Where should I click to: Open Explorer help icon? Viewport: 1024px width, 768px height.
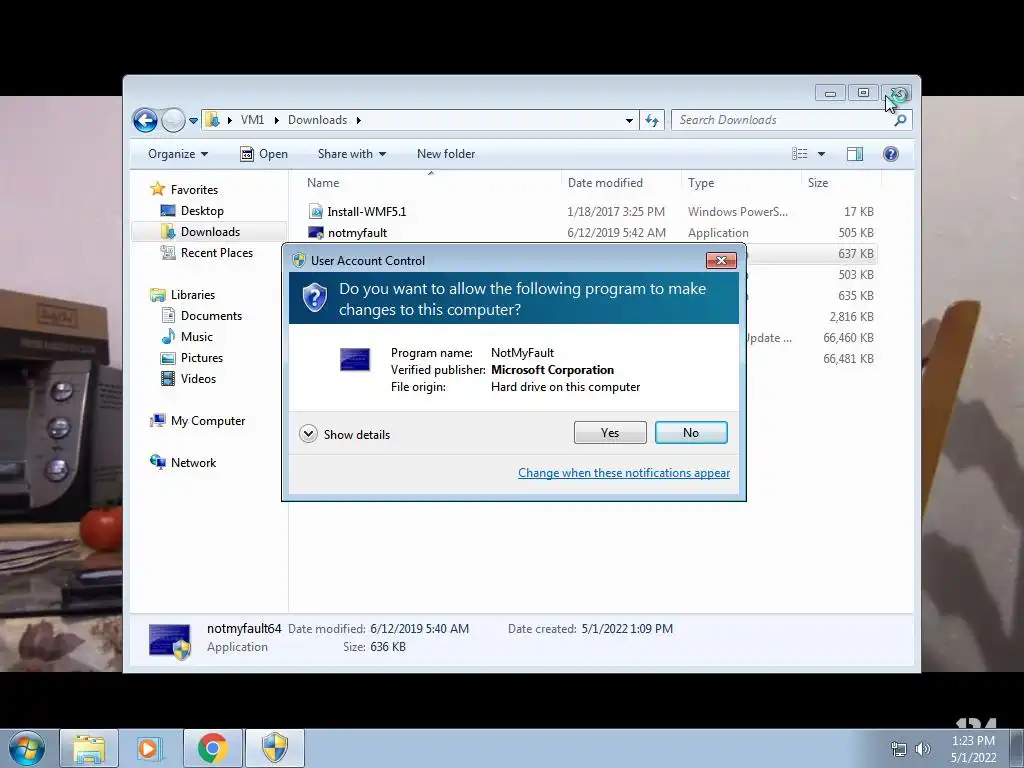pyautogui.click(x=891, y=154)
